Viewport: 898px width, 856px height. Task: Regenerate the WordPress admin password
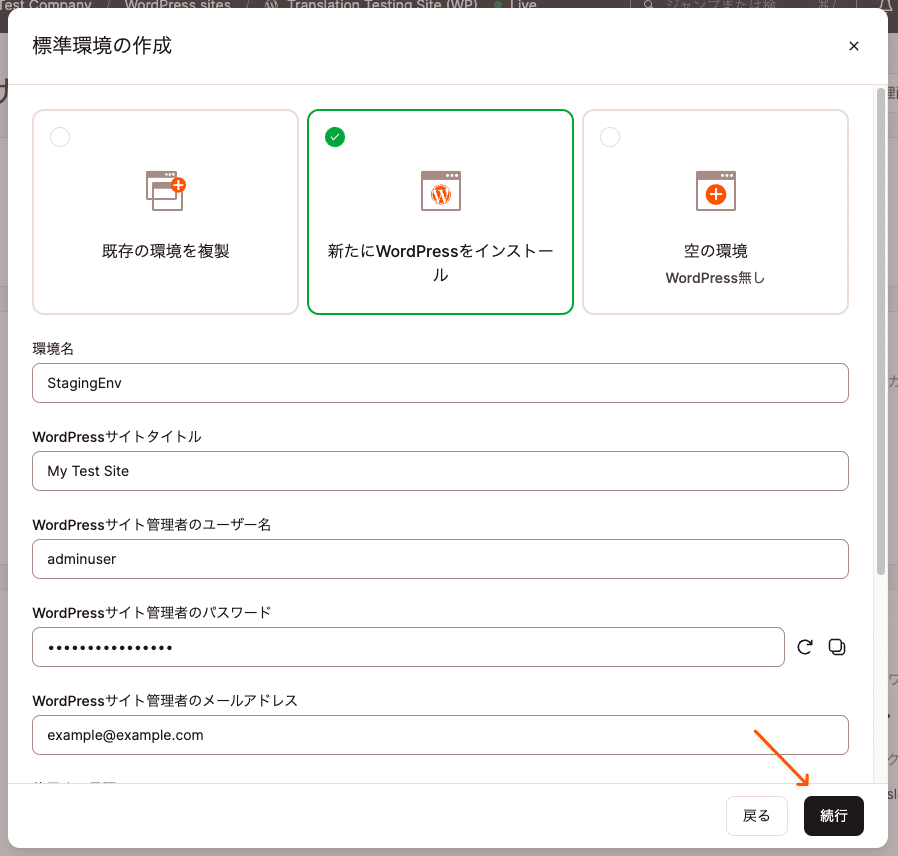[805, 647]
